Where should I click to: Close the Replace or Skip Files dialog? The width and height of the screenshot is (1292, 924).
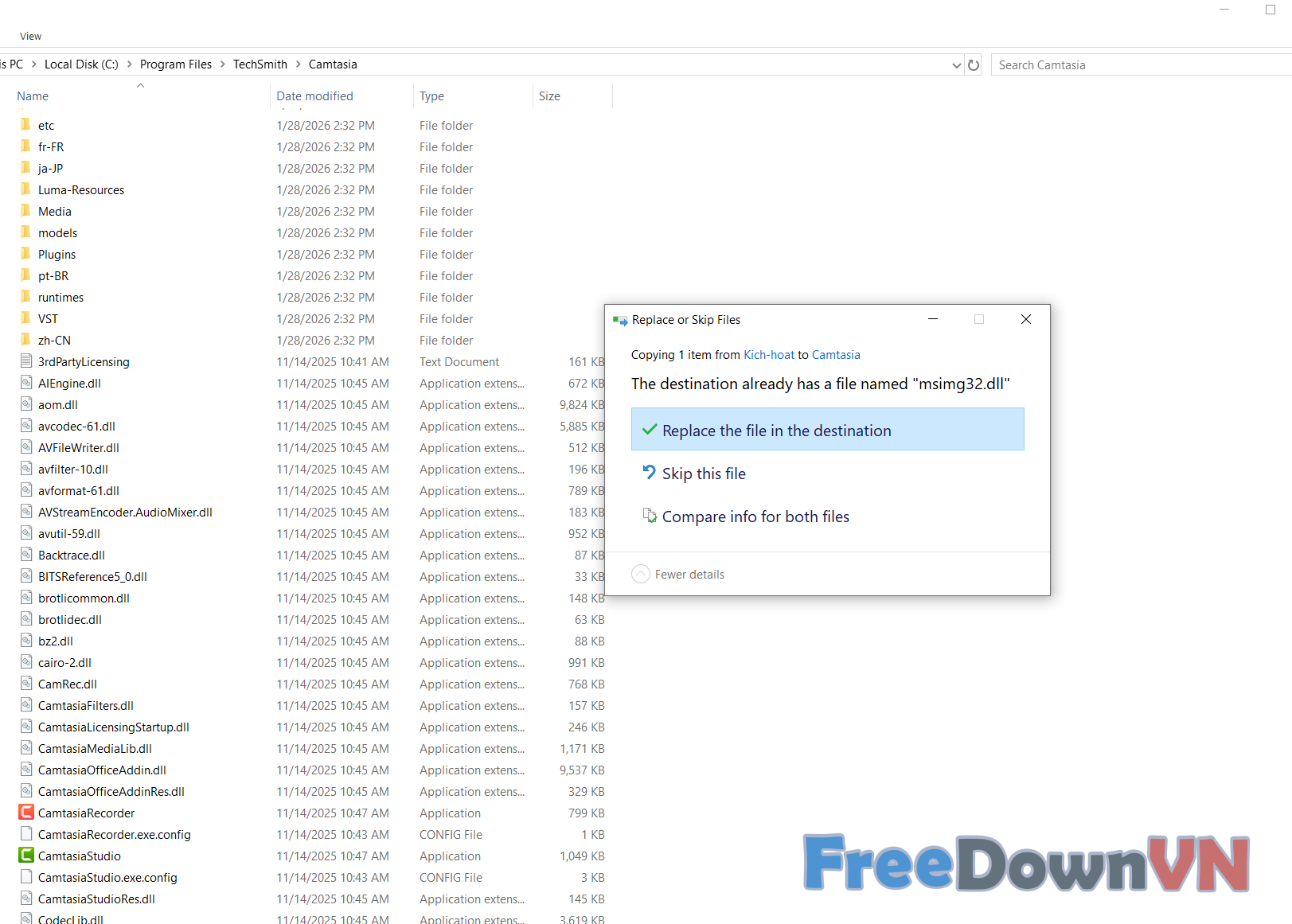tap(1025, 319)
